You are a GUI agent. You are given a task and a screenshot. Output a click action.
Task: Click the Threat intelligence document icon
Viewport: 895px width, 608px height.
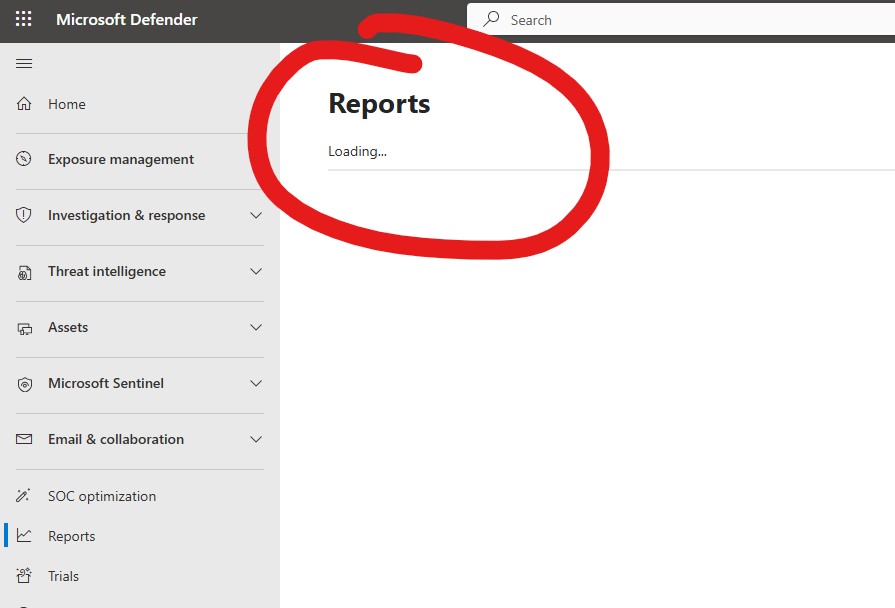click(x=24, y=273)
